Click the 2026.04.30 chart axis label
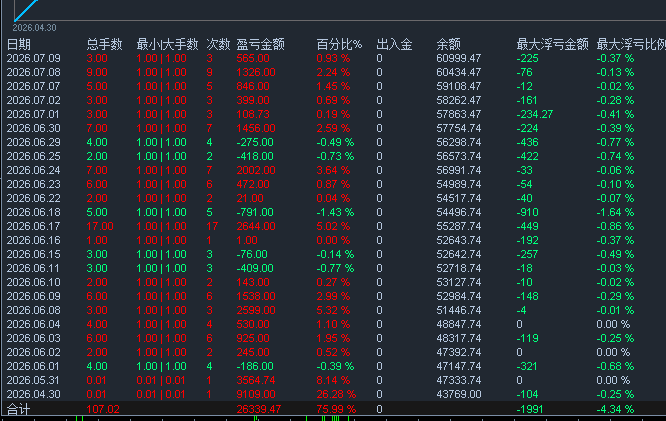The height and width of the screenshot is (421, 666). (x=34, y=28)
